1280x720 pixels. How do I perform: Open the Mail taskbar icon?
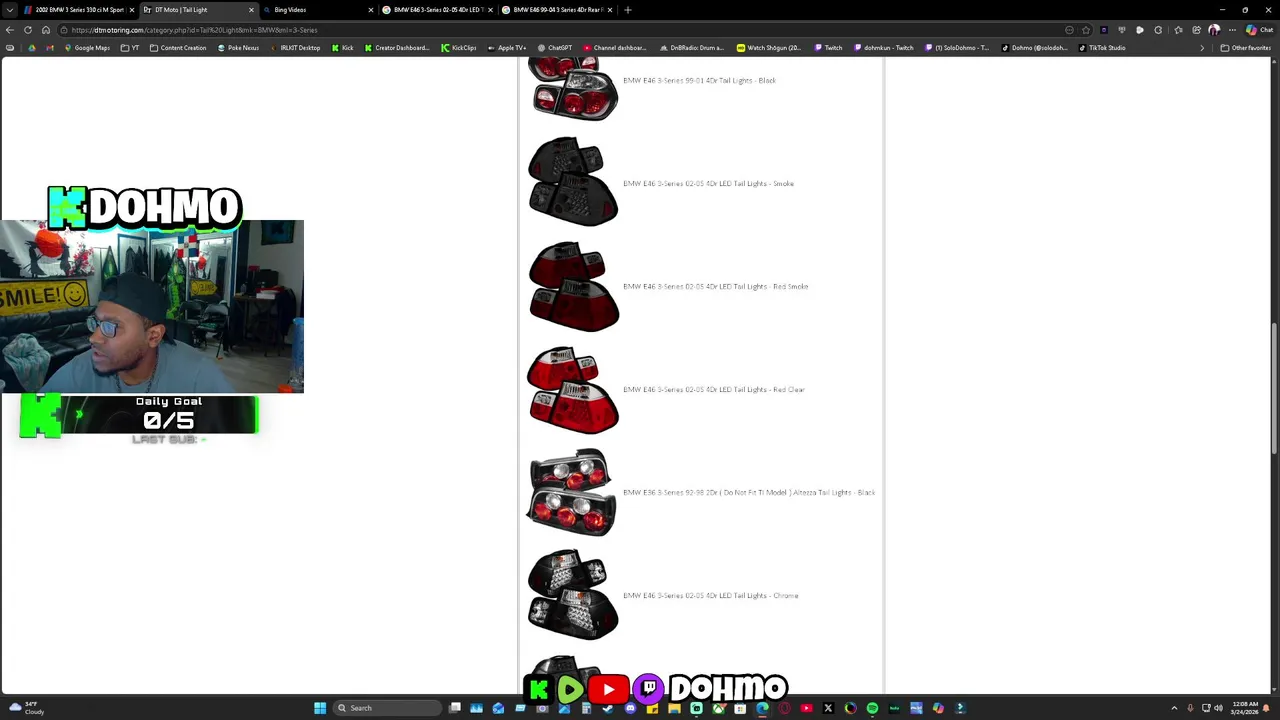coord(498,708)
